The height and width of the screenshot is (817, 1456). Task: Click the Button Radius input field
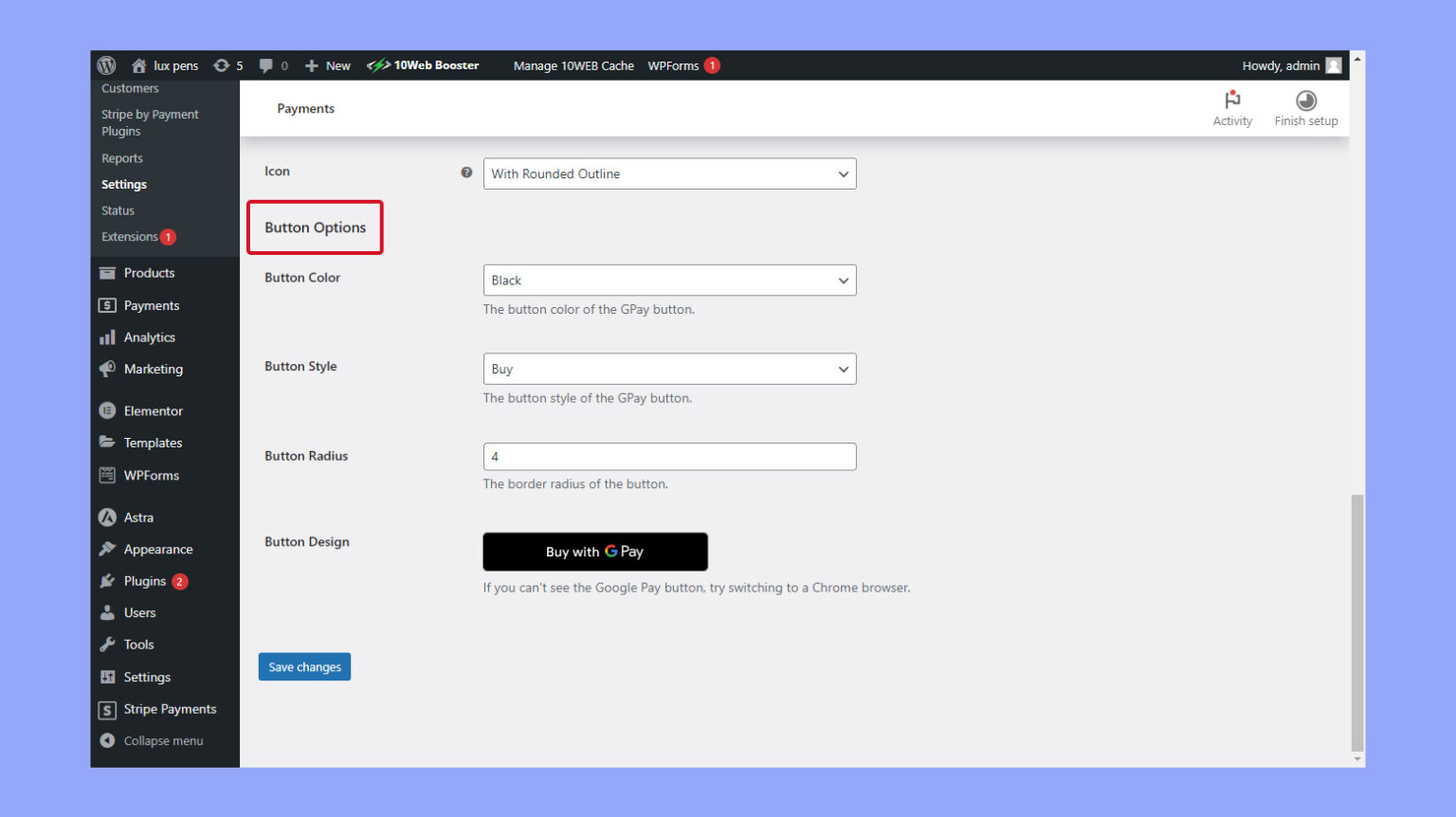669,456
